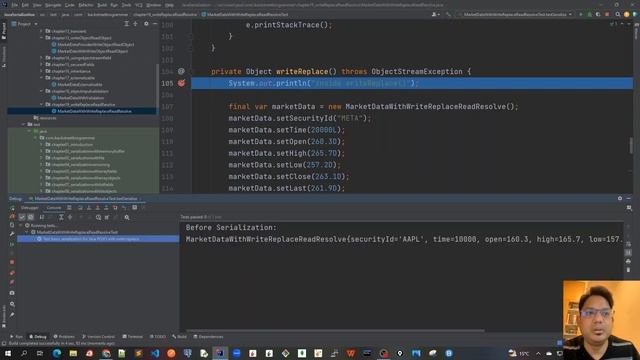Select the highlighted test case row
Screen dimensions: 640x360
(x=98, y=239)
